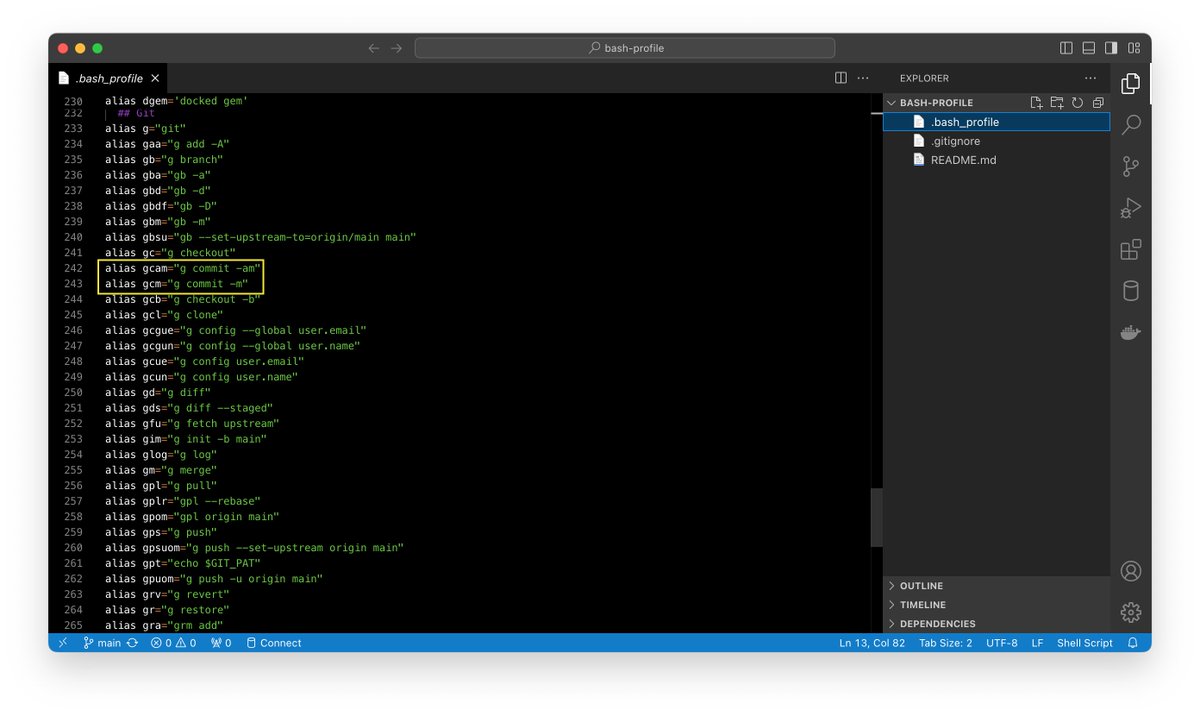Refresh the Explorer file tree
Viewport: 1200px width, 716px height.
pyautogui.click(x=1077, y=103)
